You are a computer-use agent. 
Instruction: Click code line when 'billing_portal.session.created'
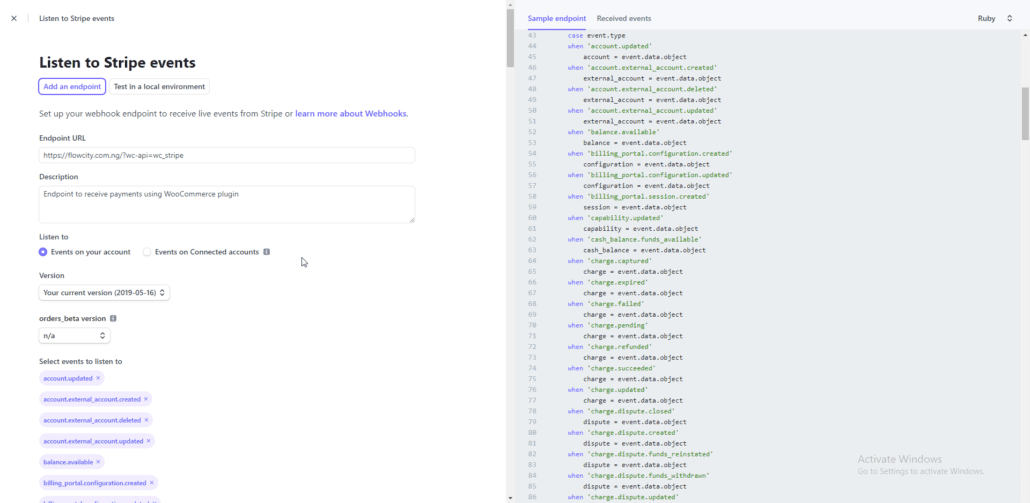638,196
